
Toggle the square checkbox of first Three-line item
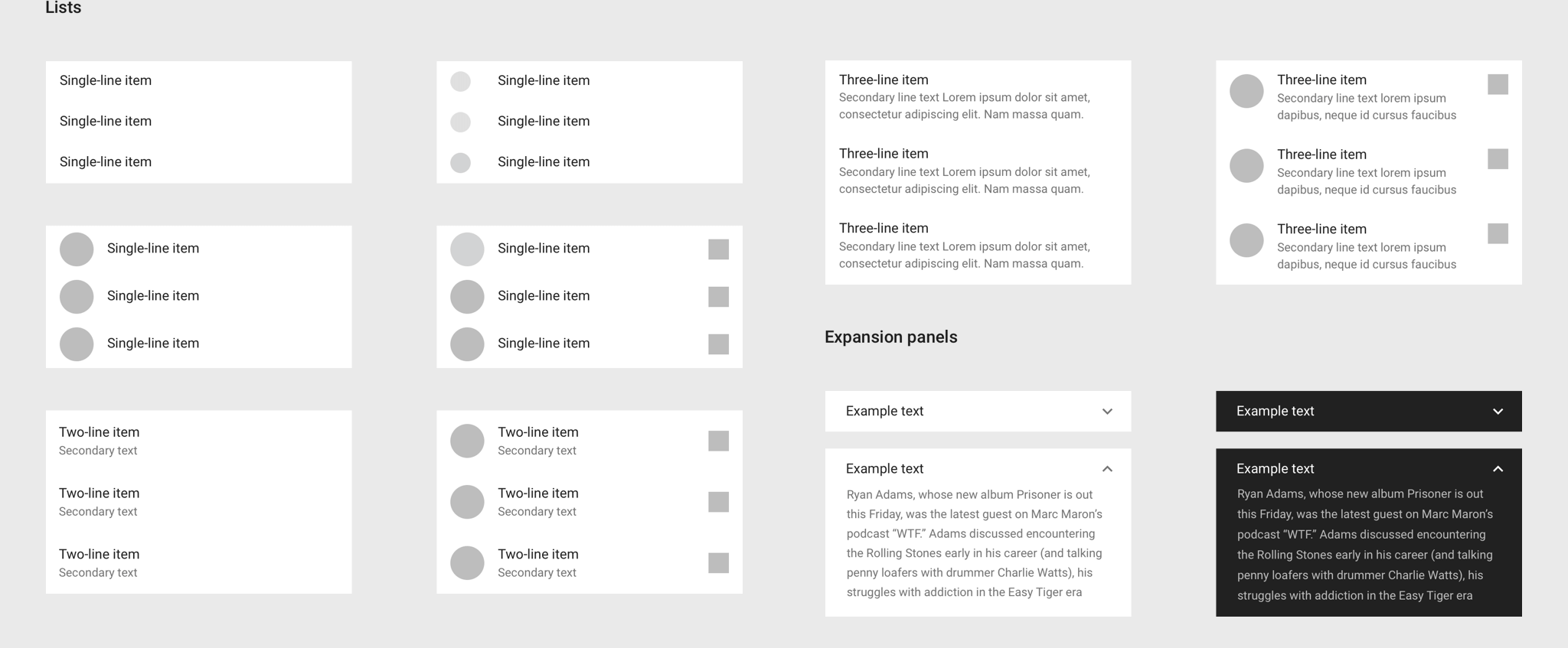point(1498,84)
